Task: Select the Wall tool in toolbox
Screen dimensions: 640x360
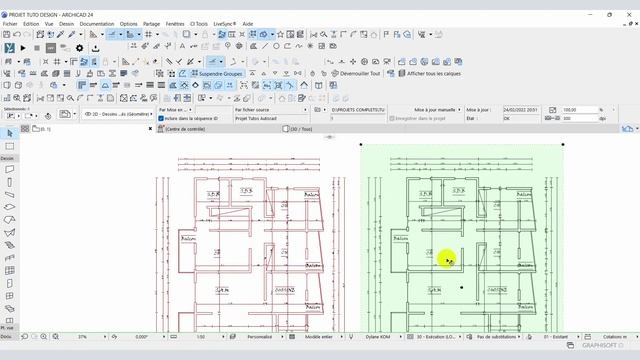Action: [x=10, y=169]
